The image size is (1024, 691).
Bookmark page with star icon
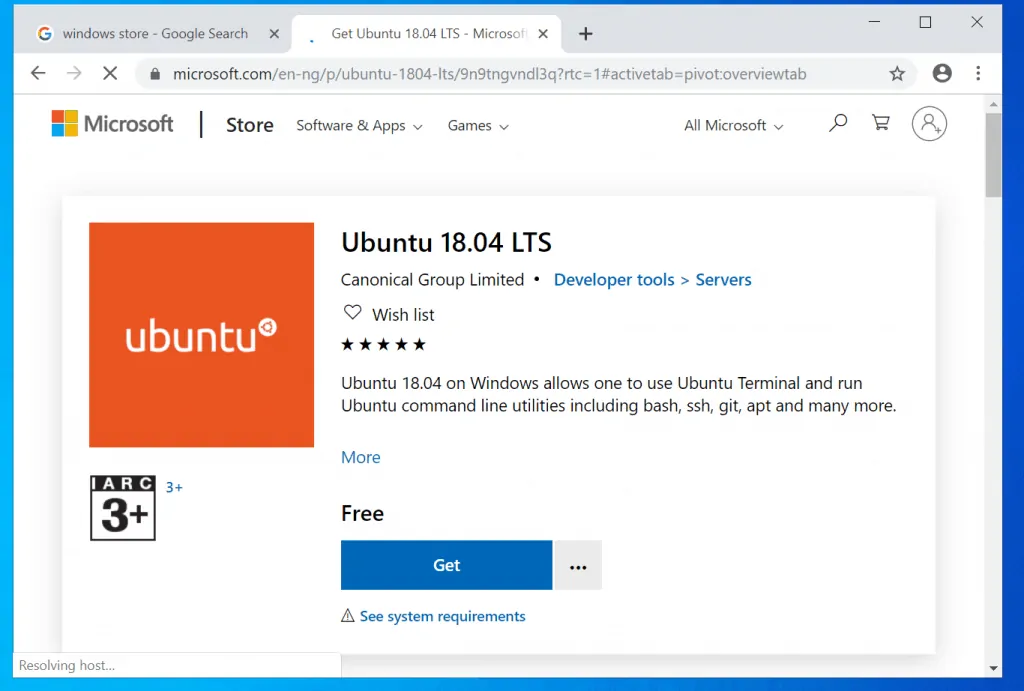pos(897,74)
